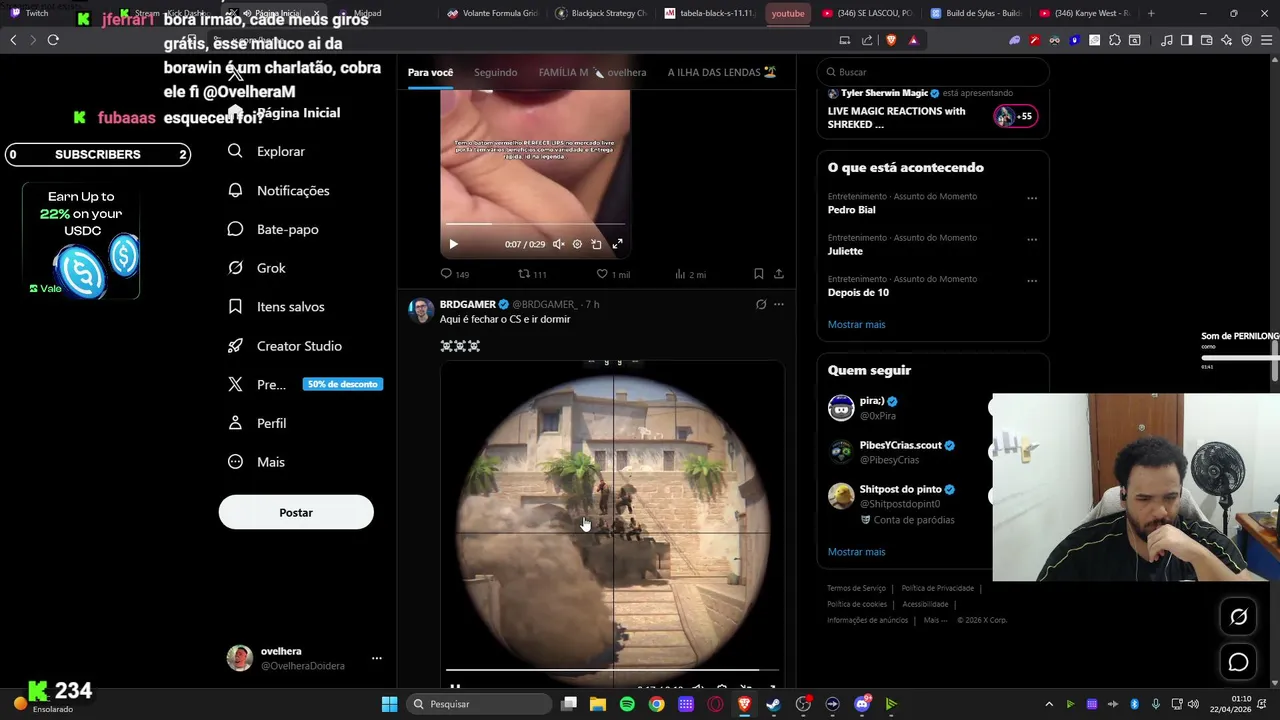Open CS video's settings gear

(x=722, y=688)
